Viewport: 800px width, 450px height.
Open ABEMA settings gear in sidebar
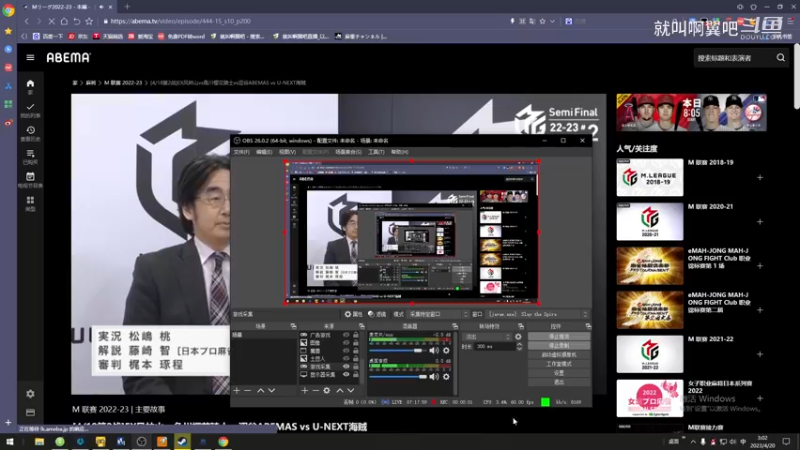click(x=30, y=394)
